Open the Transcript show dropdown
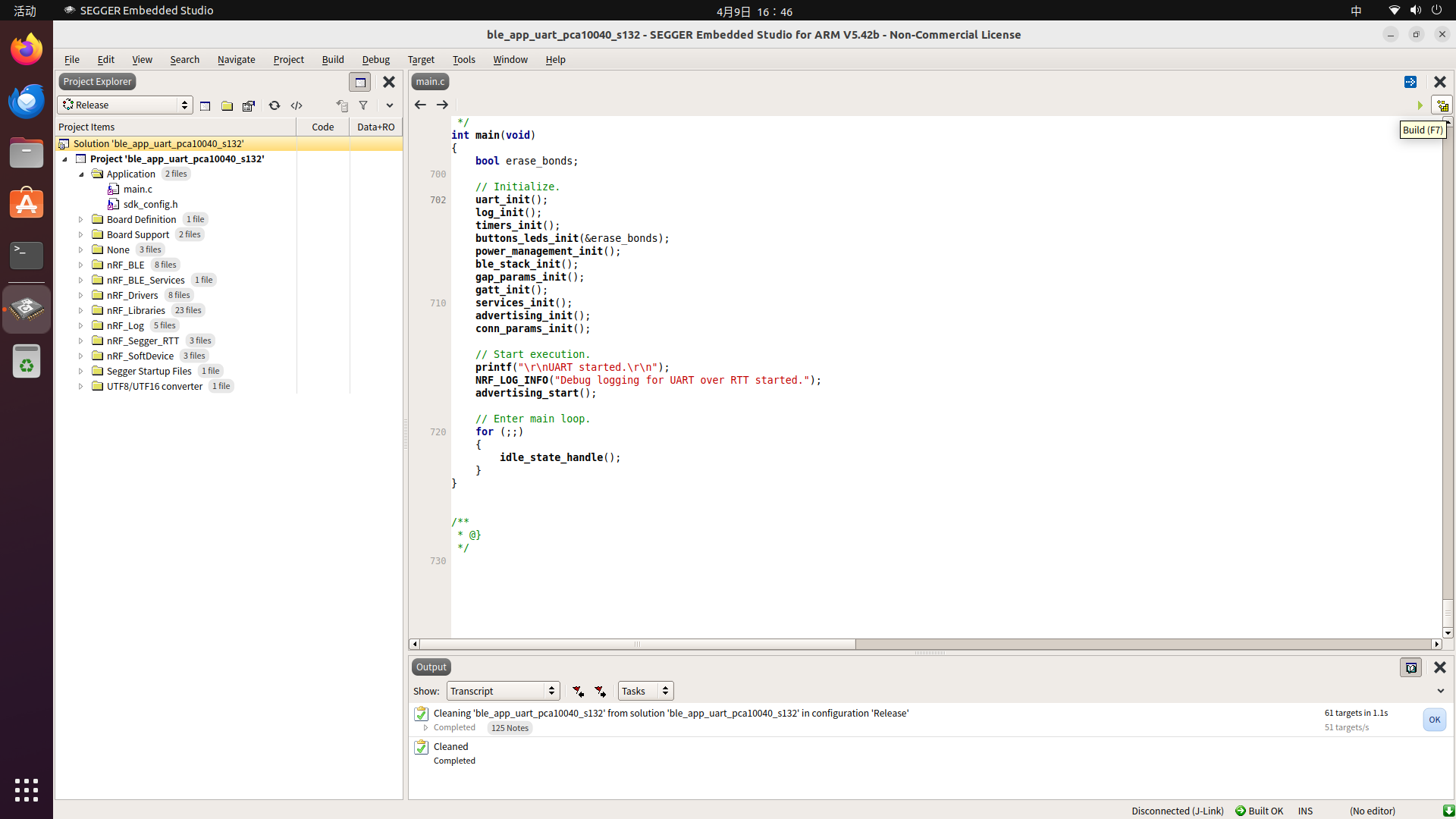This screenshot has height=819, width=1456. point(503,691)
